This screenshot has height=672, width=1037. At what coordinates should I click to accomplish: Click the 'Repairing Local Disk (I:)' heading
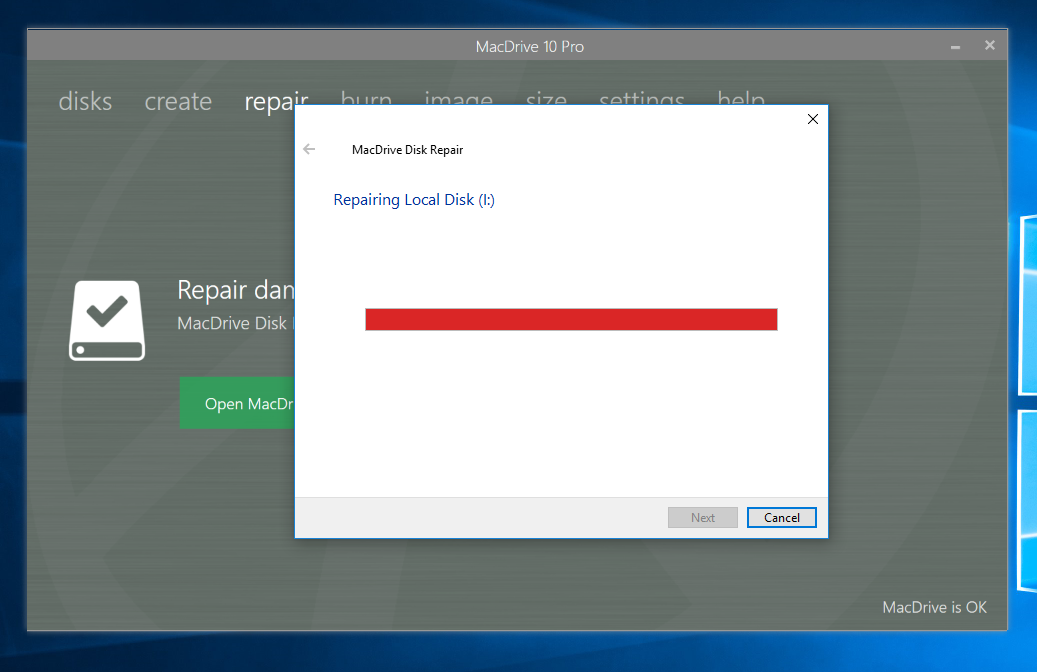[414, 200]
